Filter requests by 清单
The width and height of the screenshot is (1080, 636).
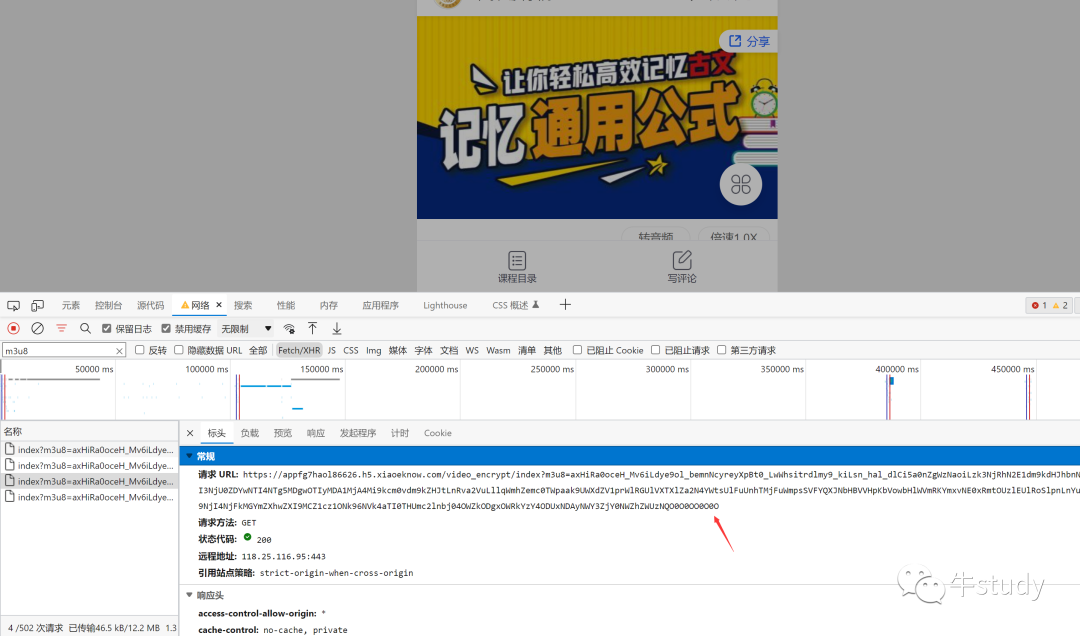tap(527, 350)
